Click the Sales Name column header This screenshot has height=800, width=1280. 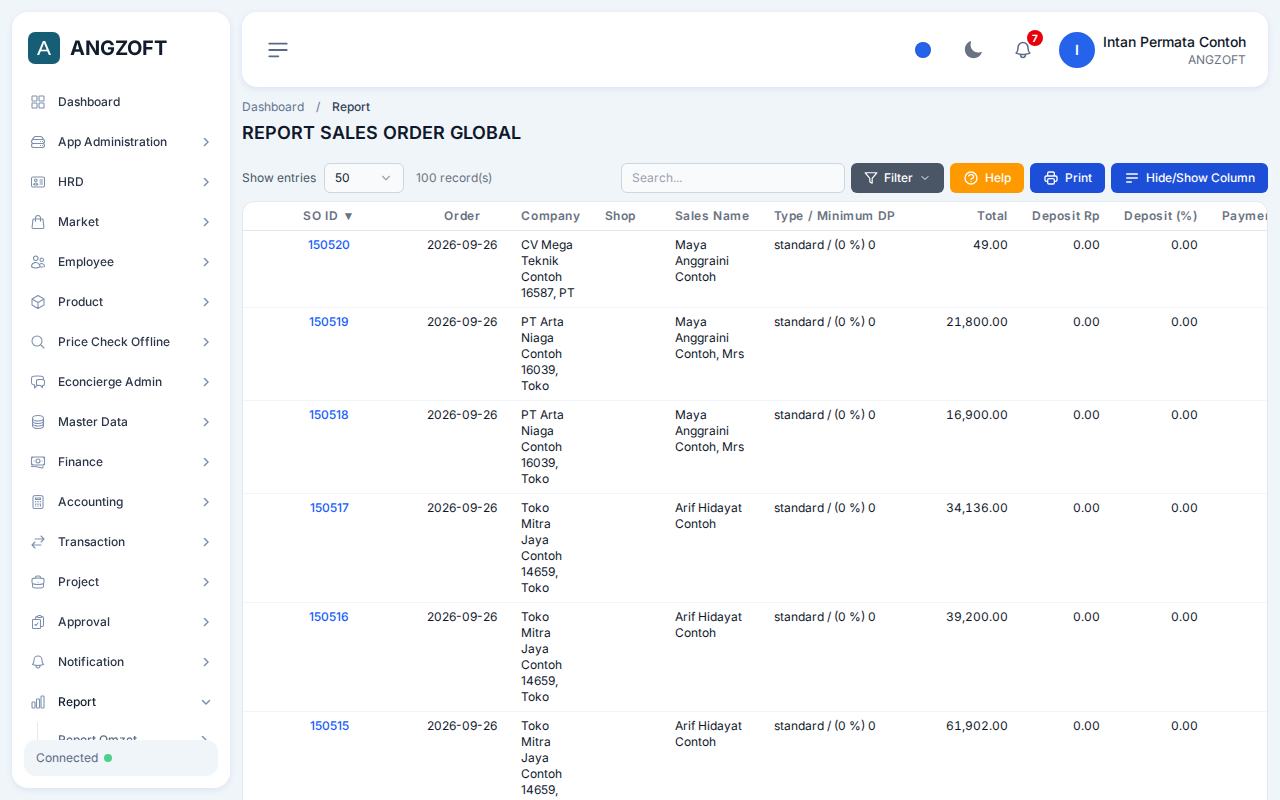pyautogui.click(x=712, y=216)
